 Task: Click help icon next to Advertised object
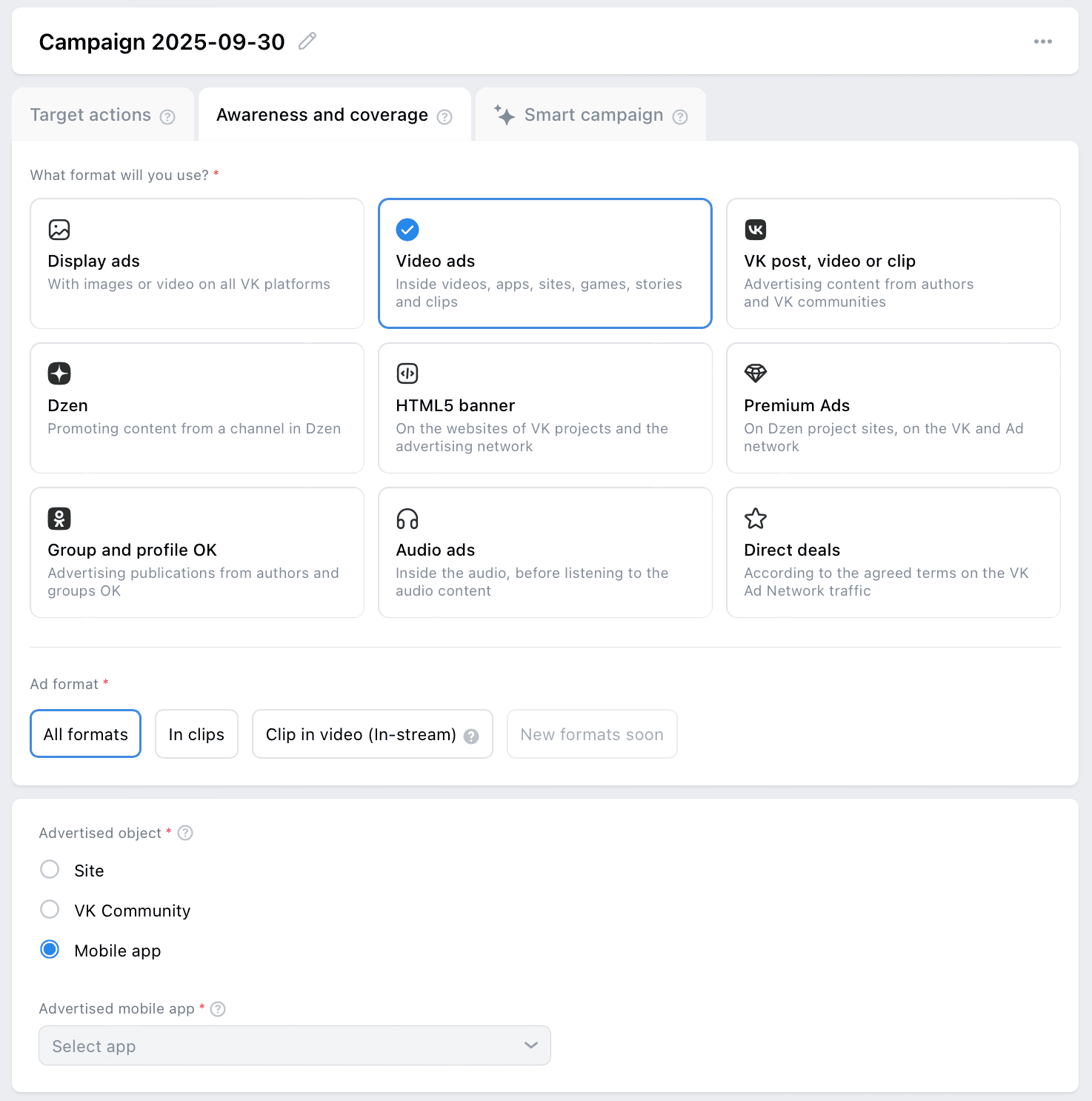pos(186,833)
